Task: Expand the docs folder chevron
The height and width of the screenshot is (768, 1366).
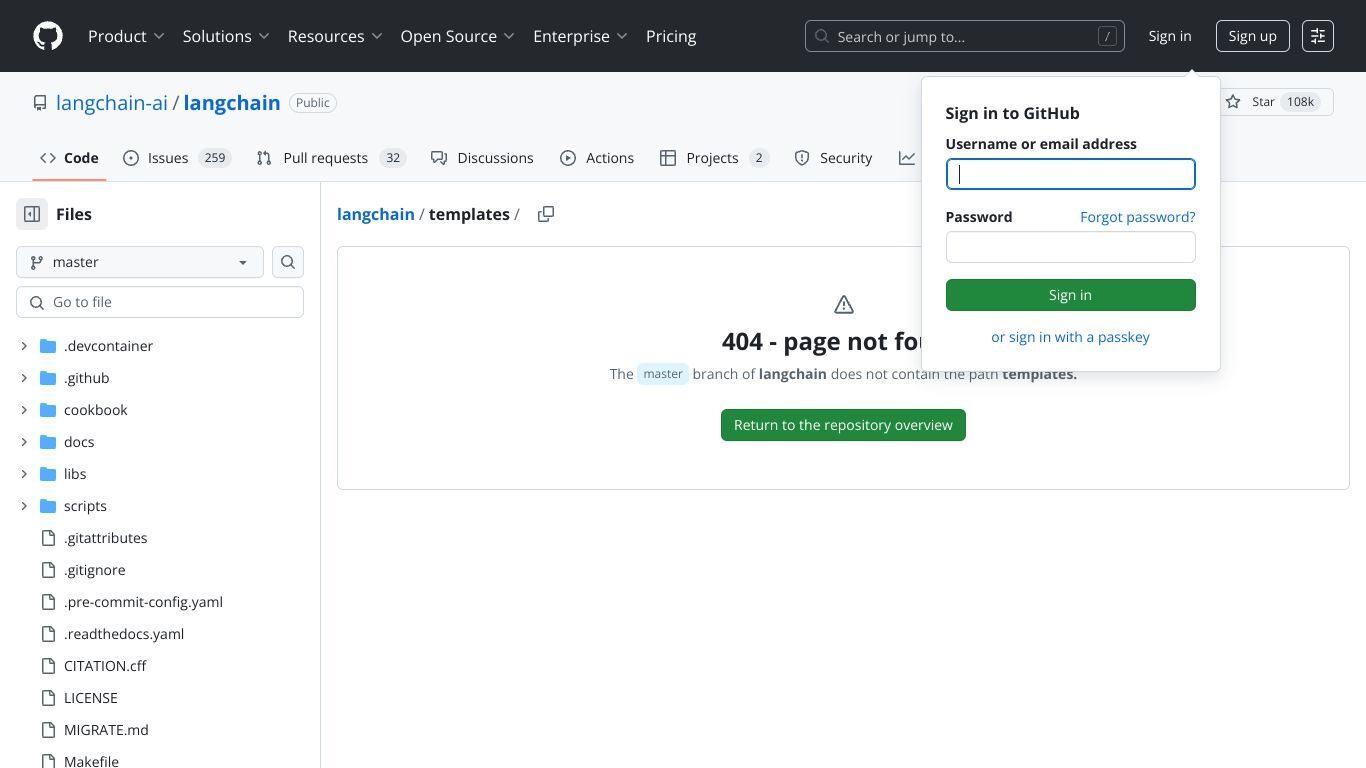Action: click(x=24, y=442)
